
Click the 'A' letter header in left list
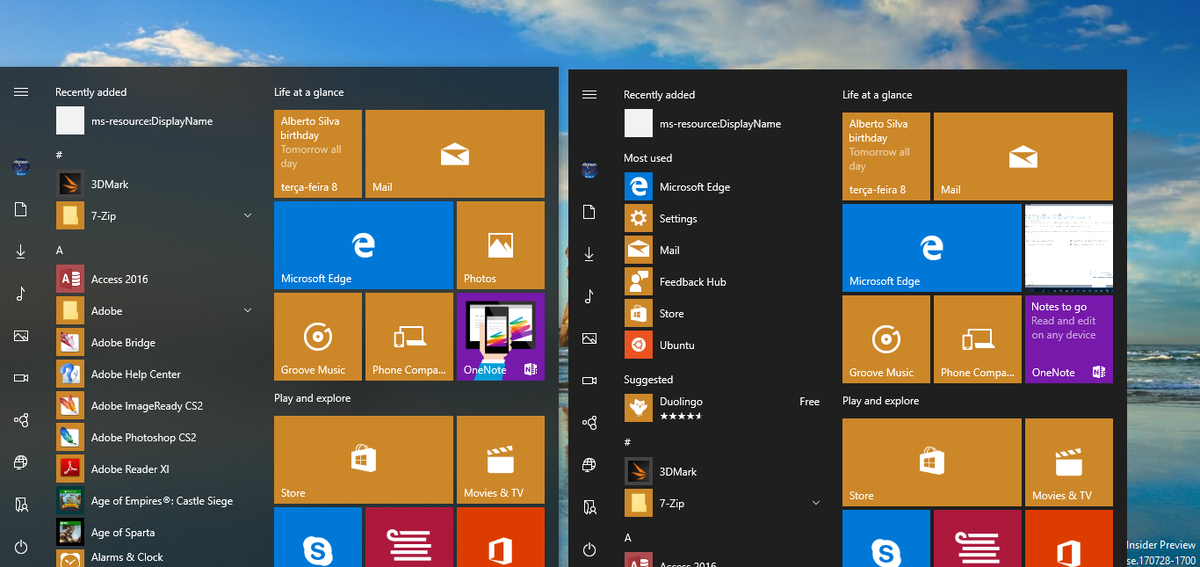pos(59,250)
